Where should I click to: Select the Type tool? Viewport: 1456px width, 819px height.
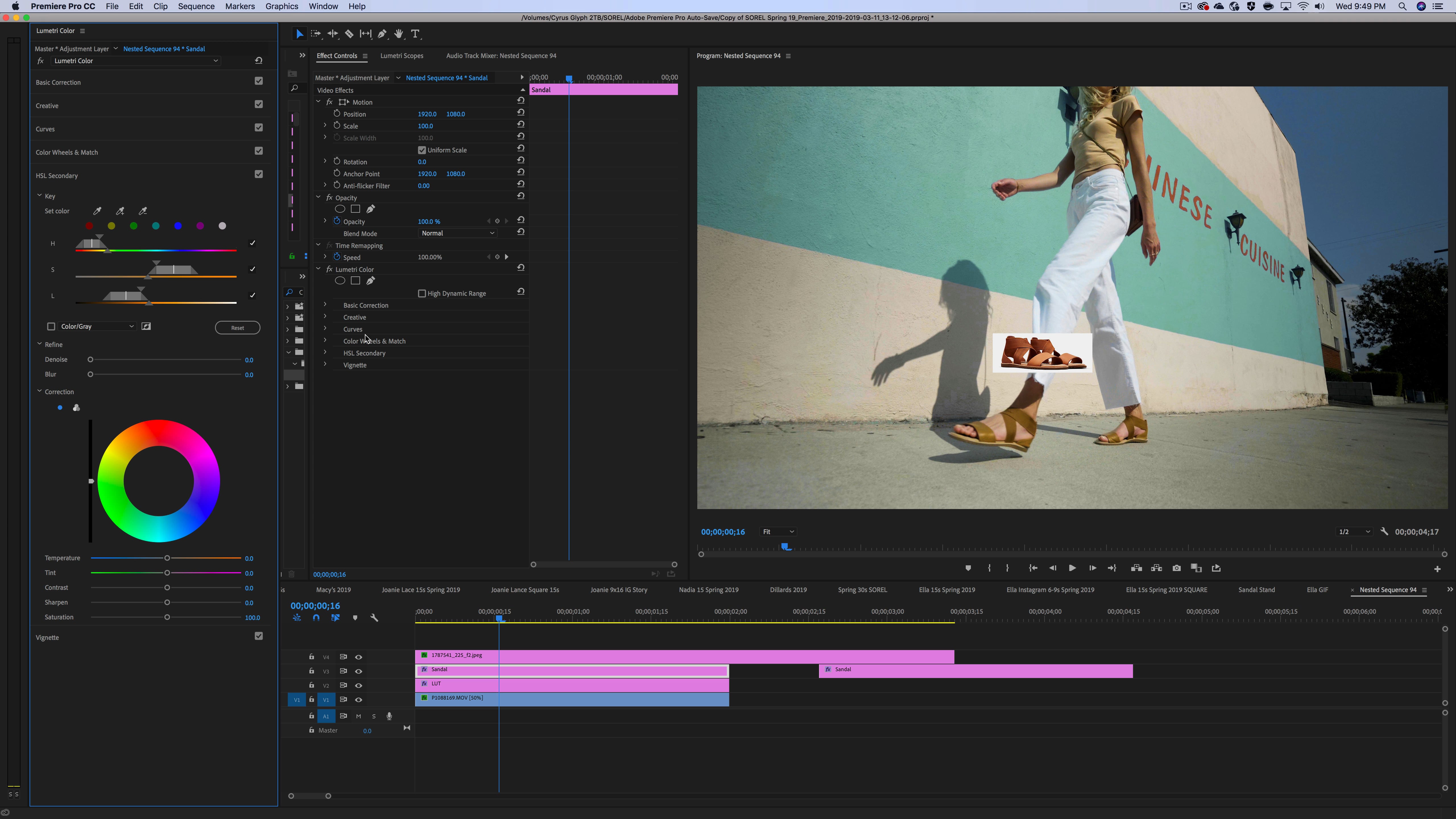[415, 34]
